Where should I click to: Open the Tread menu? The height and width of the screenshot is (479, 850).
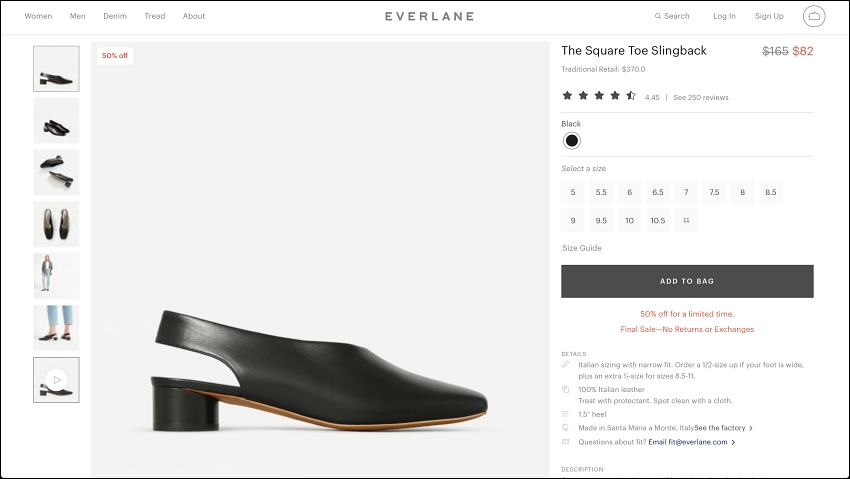coord(154,16)
